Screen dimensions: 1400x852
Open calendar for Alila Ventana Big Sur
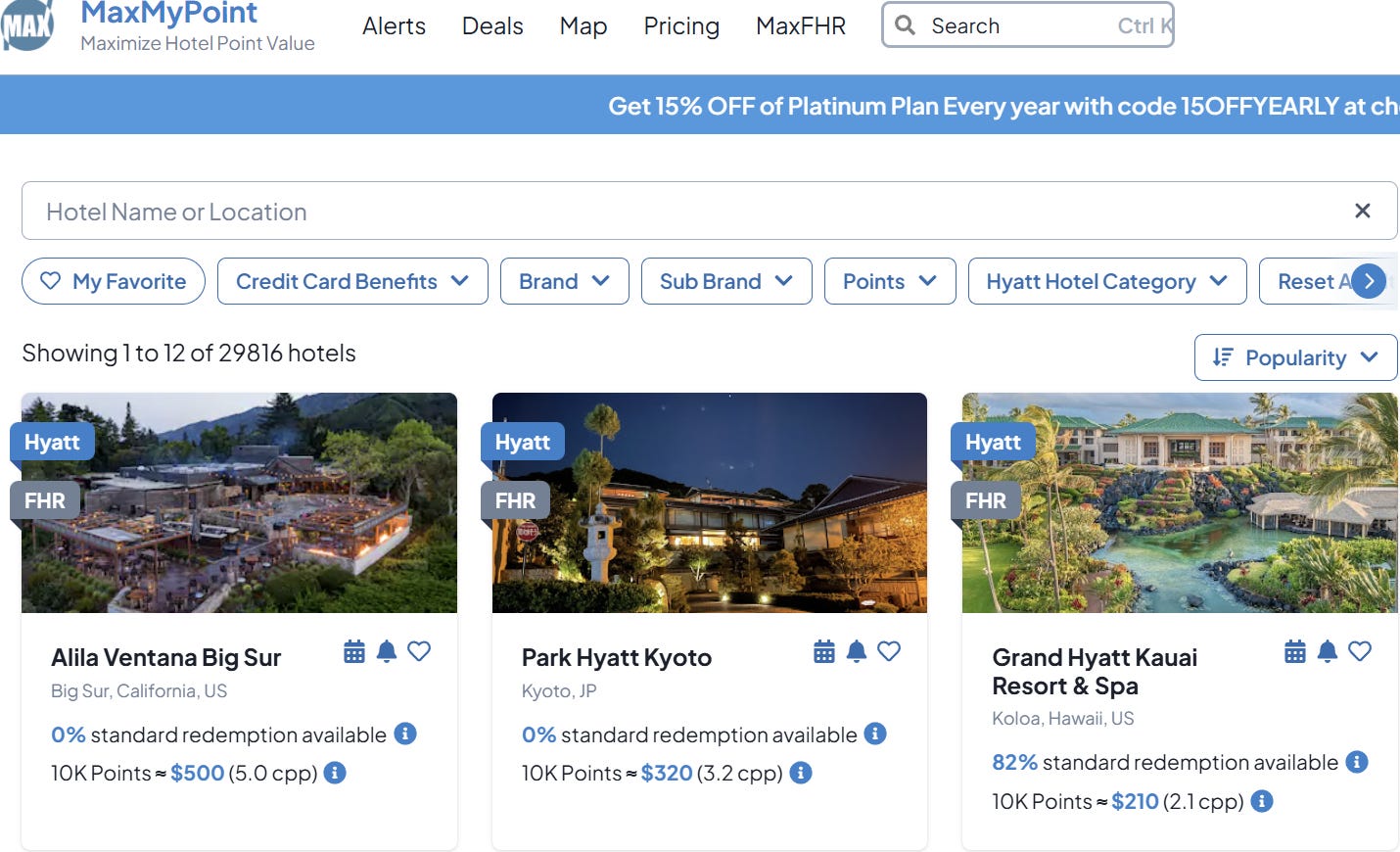pyautogui.click(x=354, y=651)
